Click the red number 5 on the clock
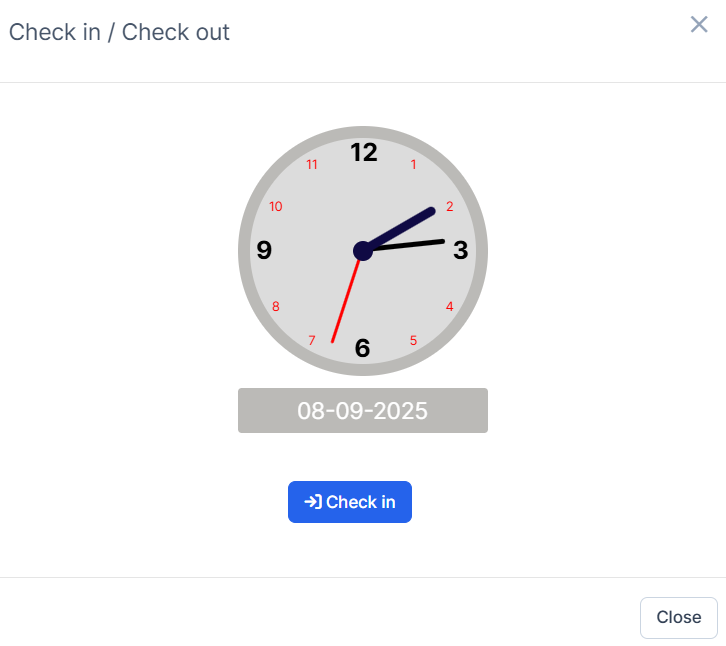 414,341
